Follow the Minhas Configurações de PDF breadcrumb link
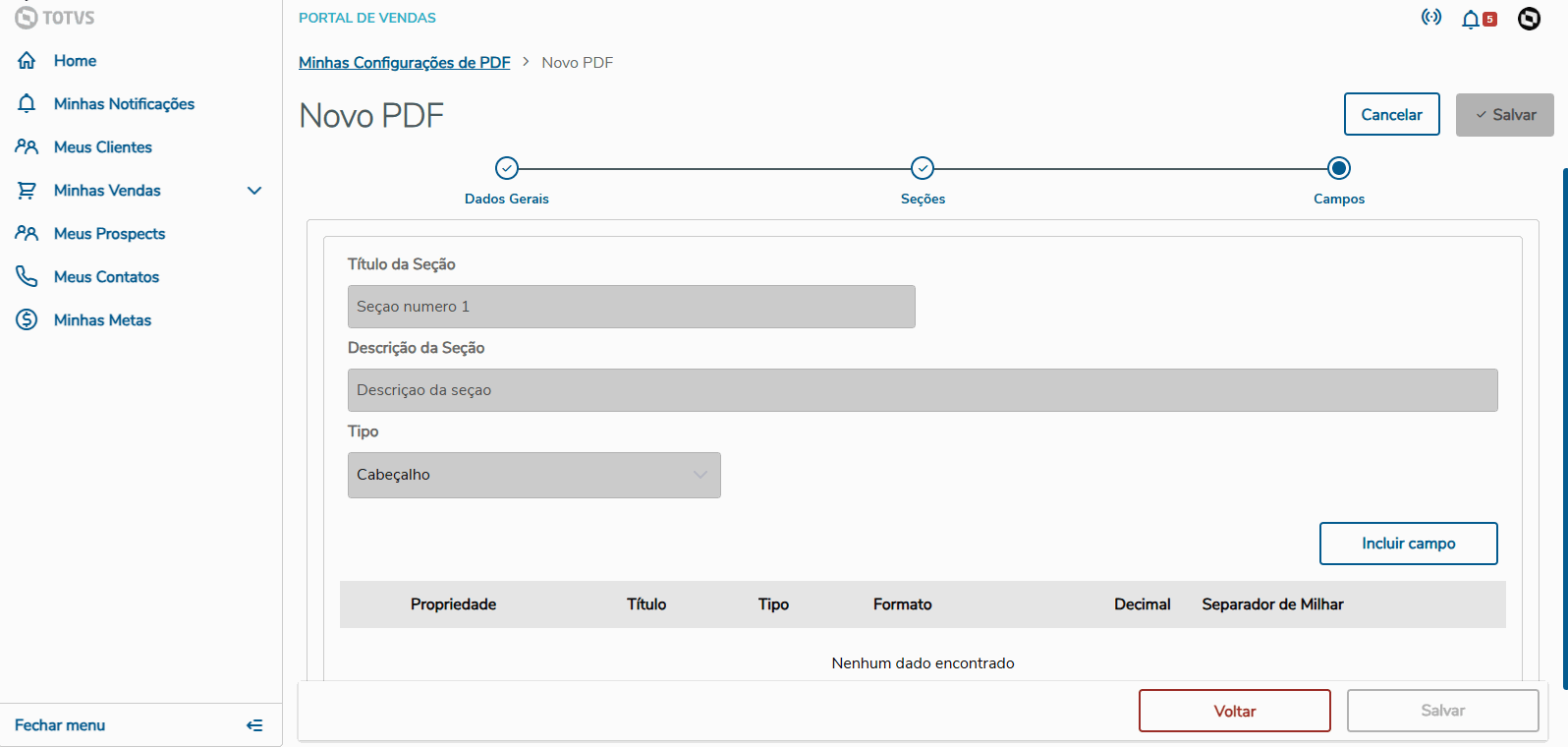The image size is (1568, 747). pyautogui.click(x=404, y=63)
